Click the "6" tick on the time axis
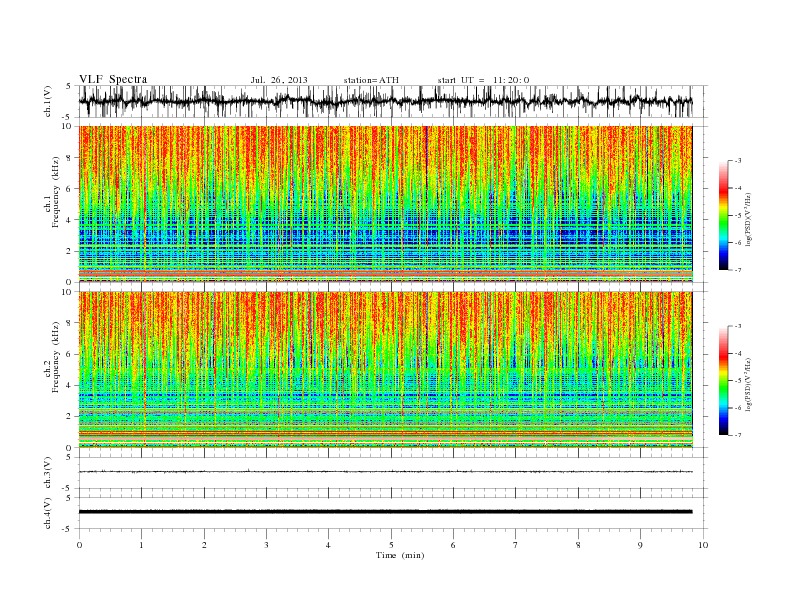The width and height of the screenshot is (792, 612). click(453, 545)
